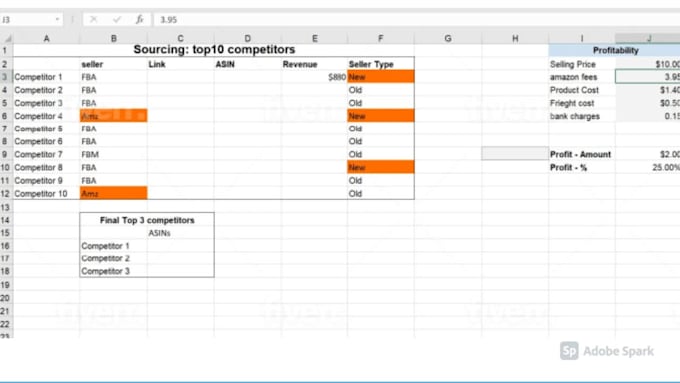Click the 'Profitability' header cell

615,50
